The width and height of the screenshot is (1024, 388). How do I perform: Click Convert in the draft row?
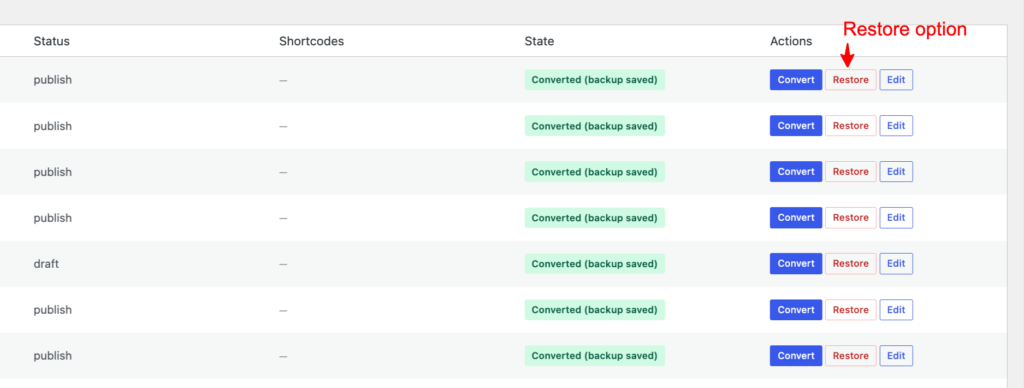796,264
